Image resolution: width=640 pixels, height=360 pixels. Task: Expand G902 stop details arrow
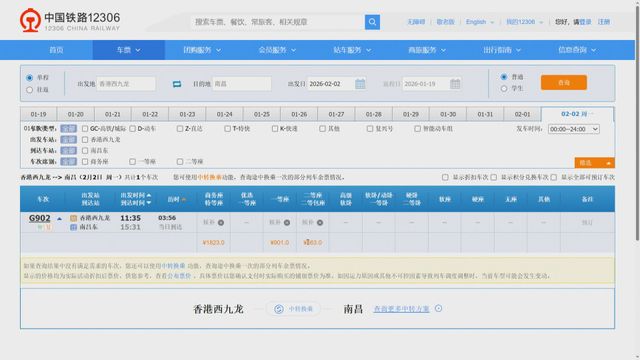(x=60, y=219)
